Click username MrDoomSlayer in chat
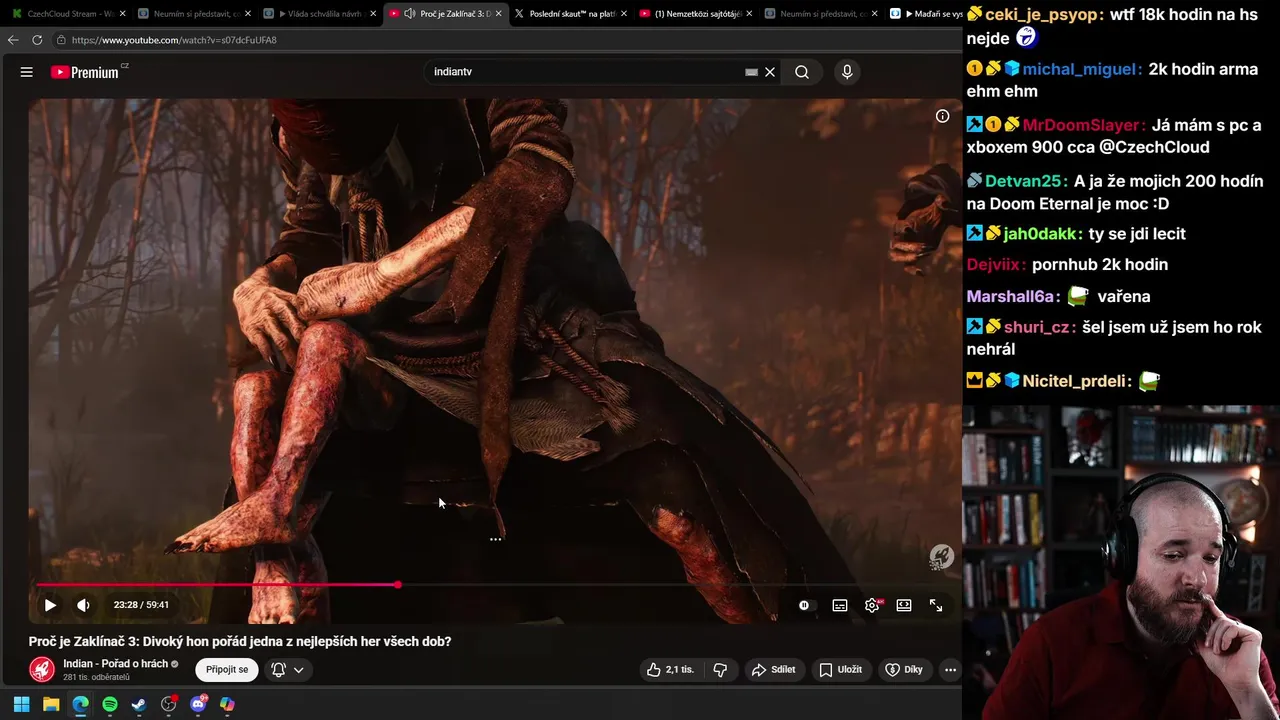The height and width of the screenshot is (720, 1280). point(1083,125)
